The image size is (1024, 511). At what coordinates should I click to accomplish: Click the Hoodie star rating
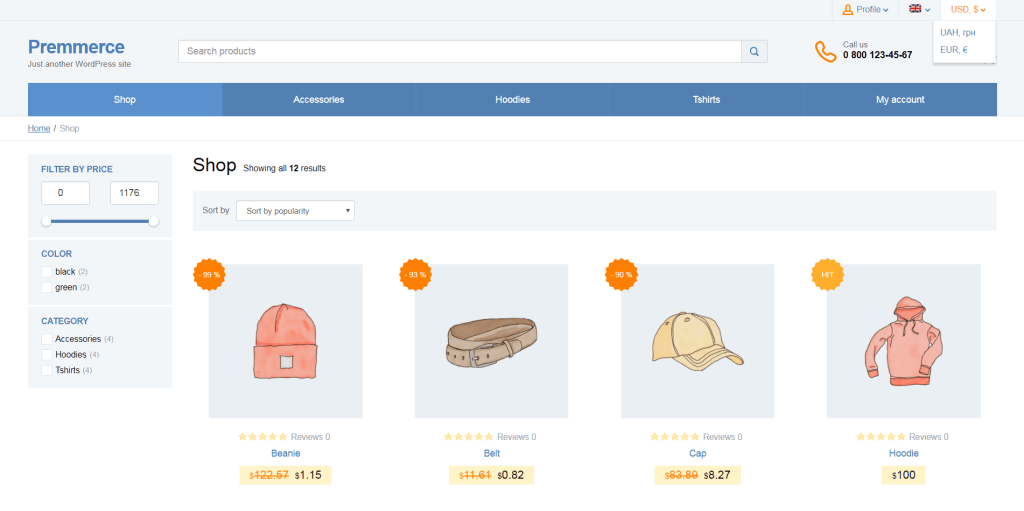(881, 437)
